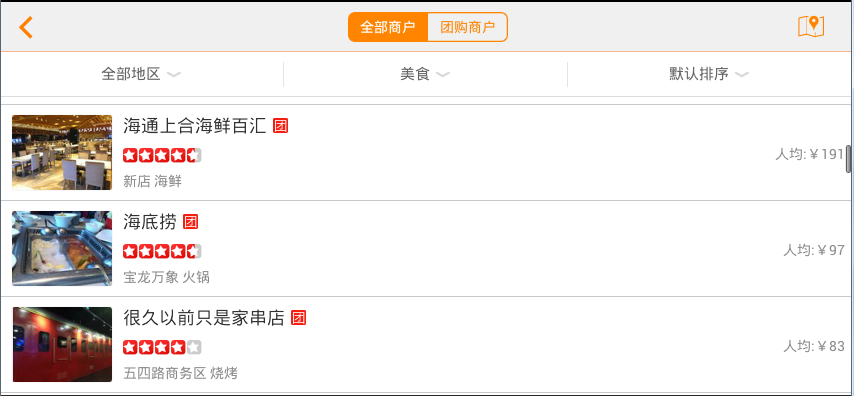Open the map view icon
The height and width of the screenshot is (396, 854).
[811, 26]
